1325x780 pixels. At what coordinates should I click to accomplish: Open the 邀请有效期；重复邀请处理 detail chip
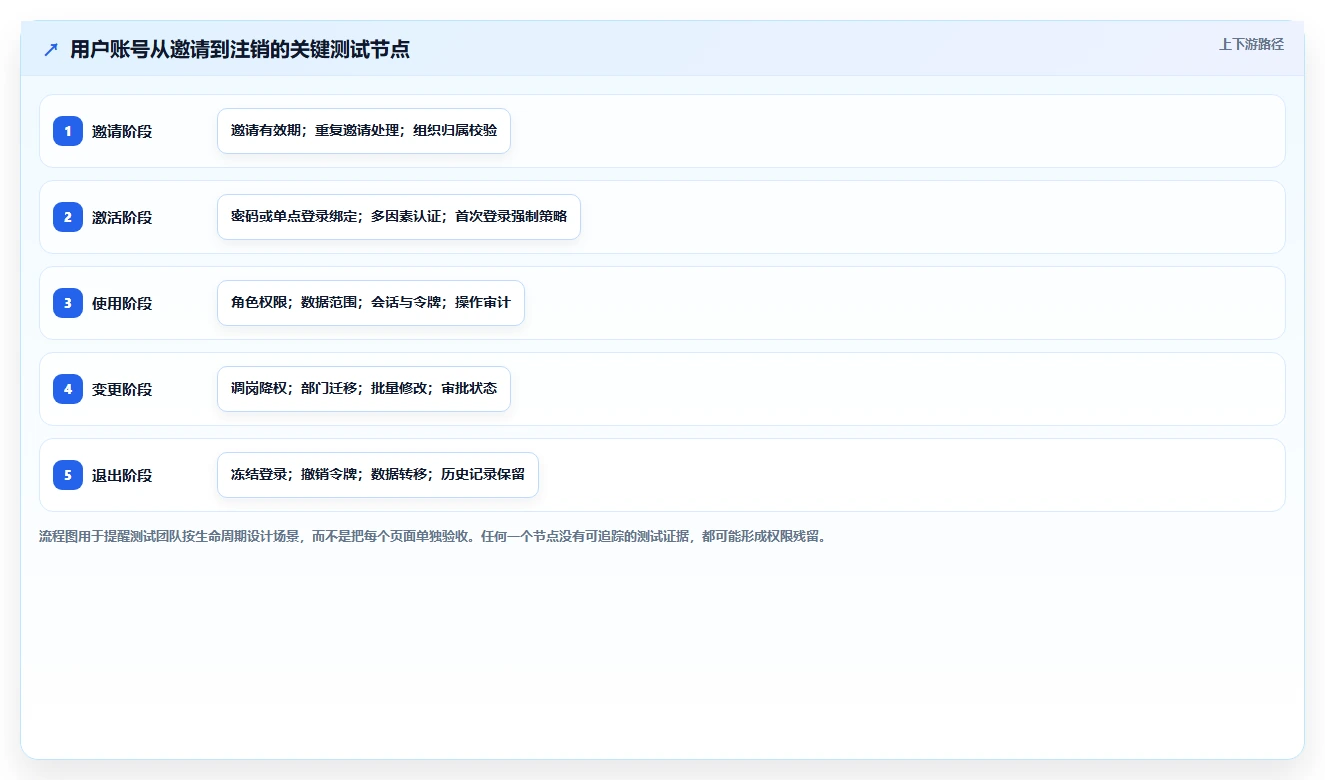click(364, 131)
